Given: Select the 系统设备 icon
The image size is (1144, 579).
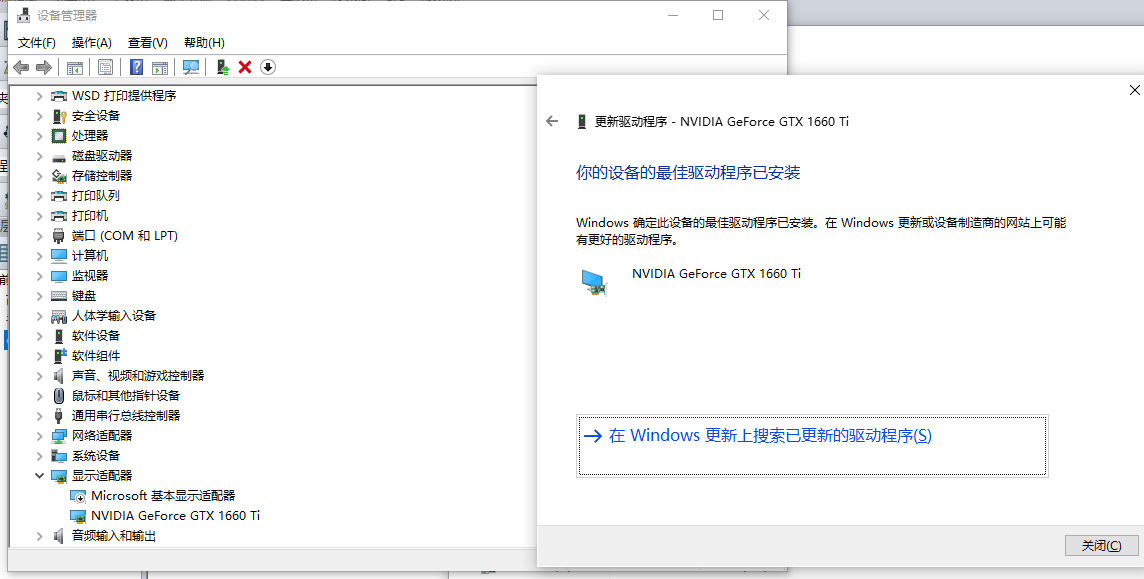Looking at the screenshot, I should 59,456.
